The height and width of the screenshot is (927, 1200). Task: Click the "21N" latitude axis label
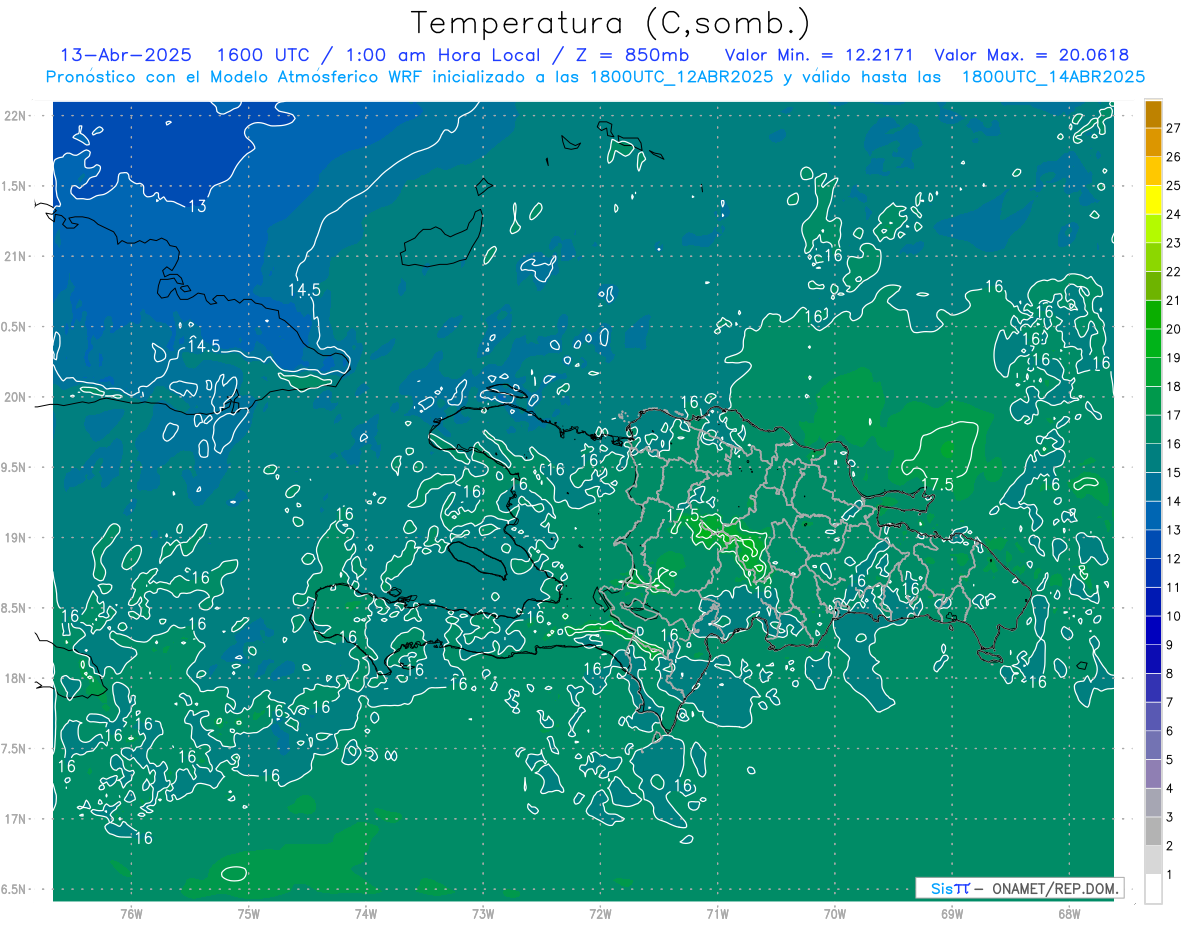[x=15, y=256]
